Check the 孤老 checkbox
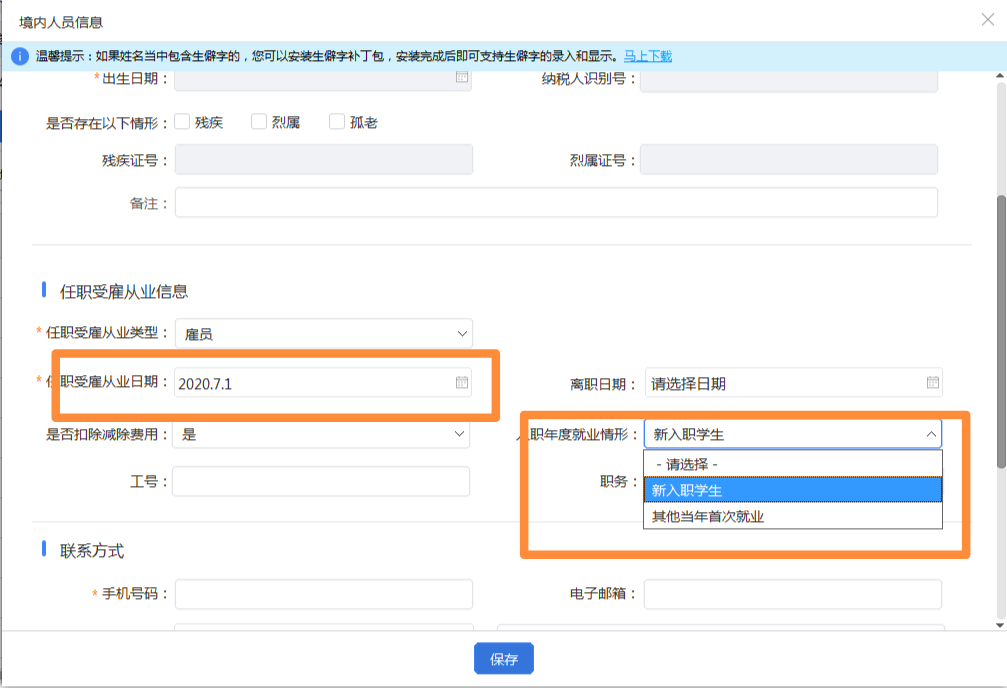Image resolution: width=1007 pixels, height=688 pixels. tap(337, 121)
